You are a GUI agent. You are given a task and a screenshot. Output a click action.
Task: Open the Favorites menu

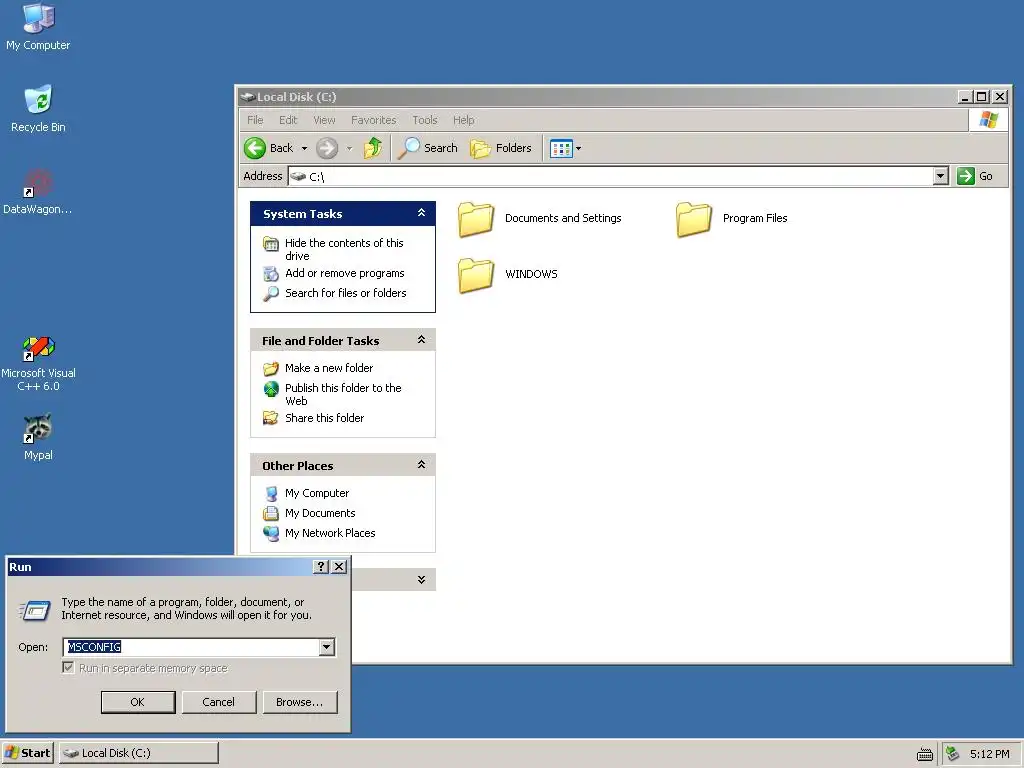374,120
